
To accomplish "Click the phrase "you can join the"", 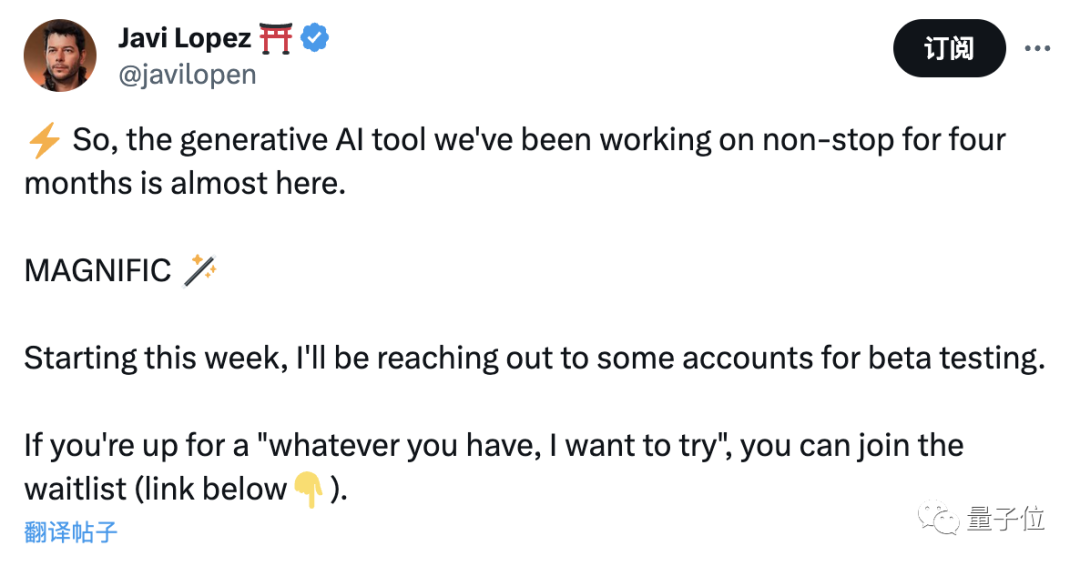I will 851,446.
